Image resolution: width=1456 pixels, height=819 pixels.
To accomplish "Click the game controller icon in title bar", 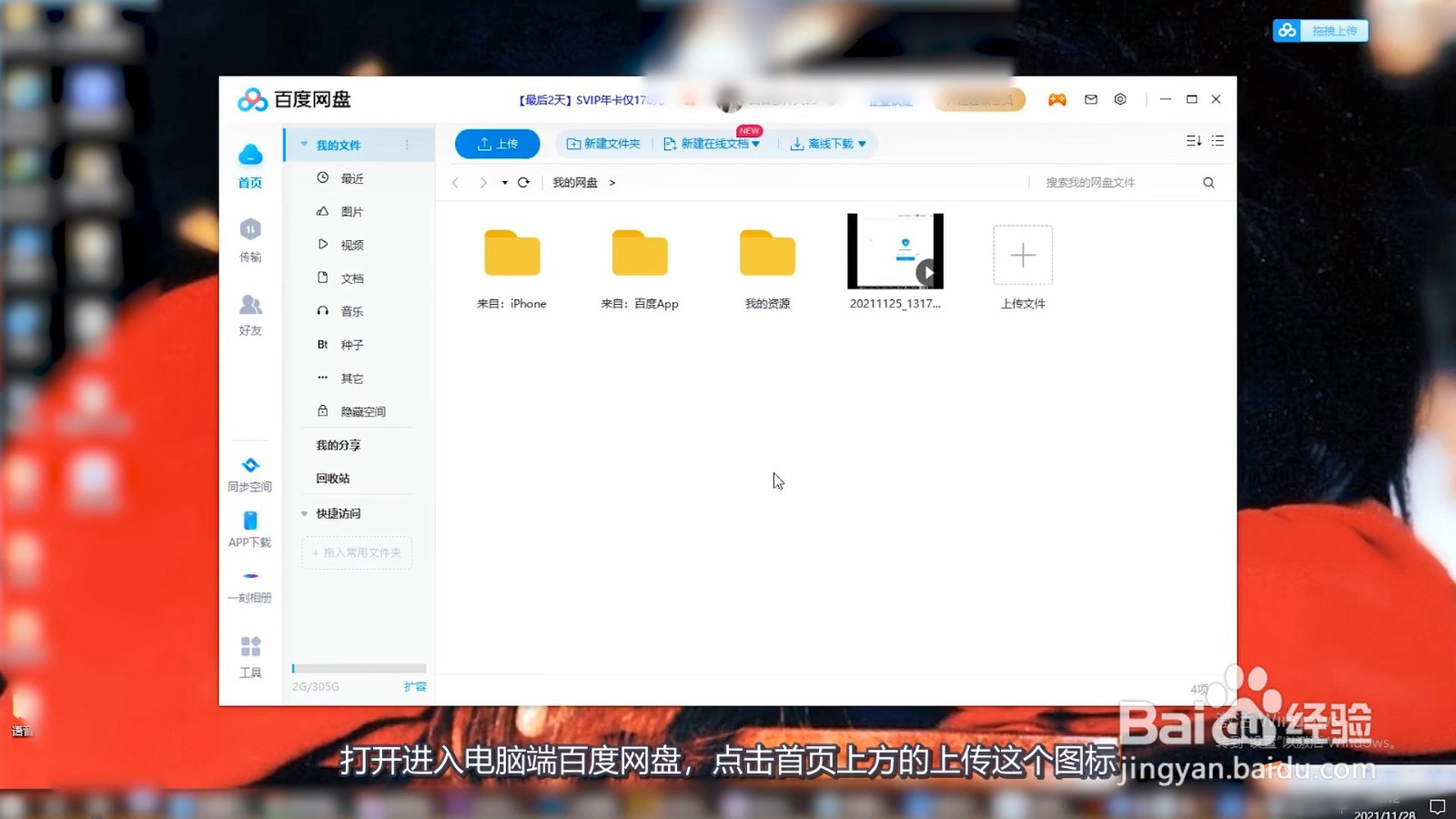I will (1057, 100).
